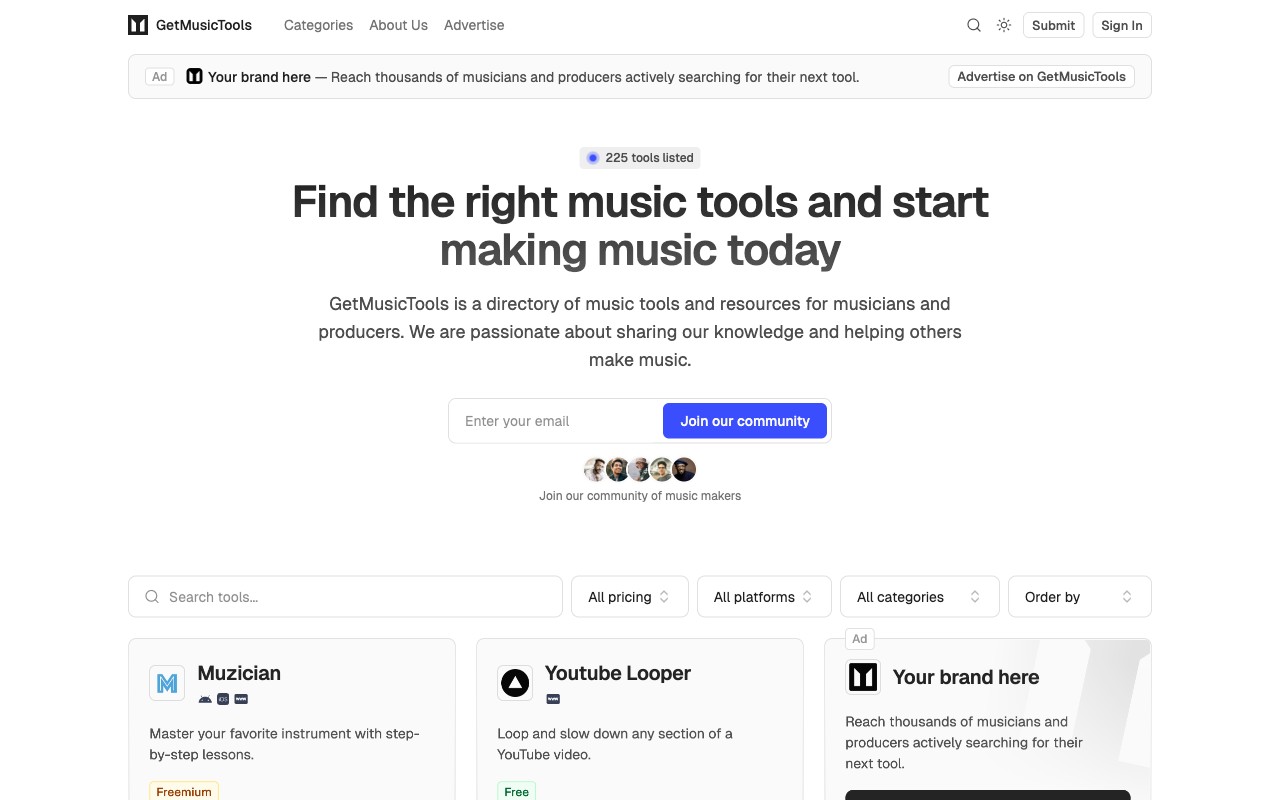Go to the About Us page
Image resolution: width=1280 pixels, height=800 pixels.
tap(398, 25)
